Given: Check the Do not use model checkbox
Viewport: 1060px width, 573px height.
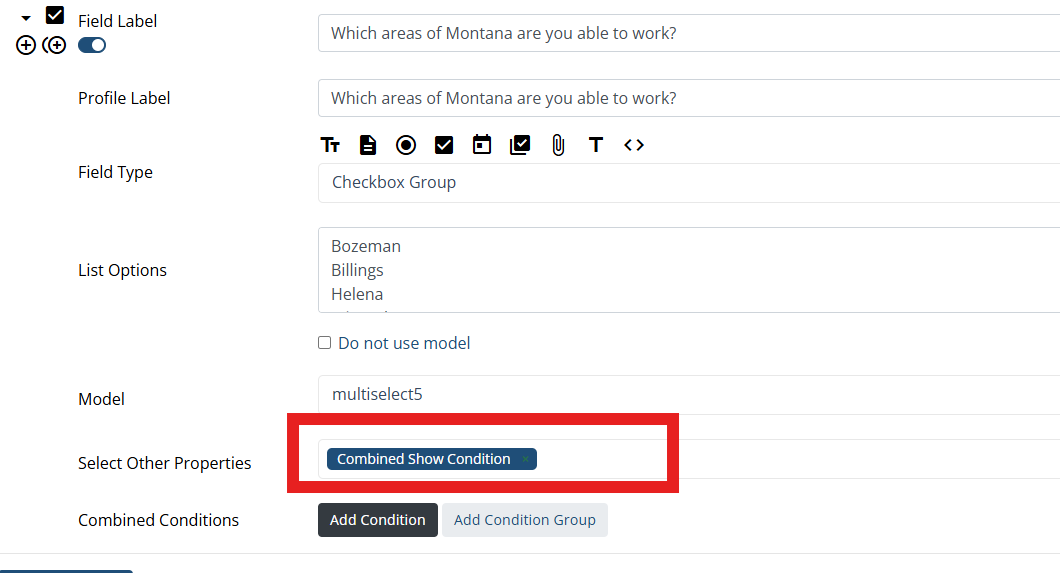Looking at the screenshot, I should tap(324, 343).
